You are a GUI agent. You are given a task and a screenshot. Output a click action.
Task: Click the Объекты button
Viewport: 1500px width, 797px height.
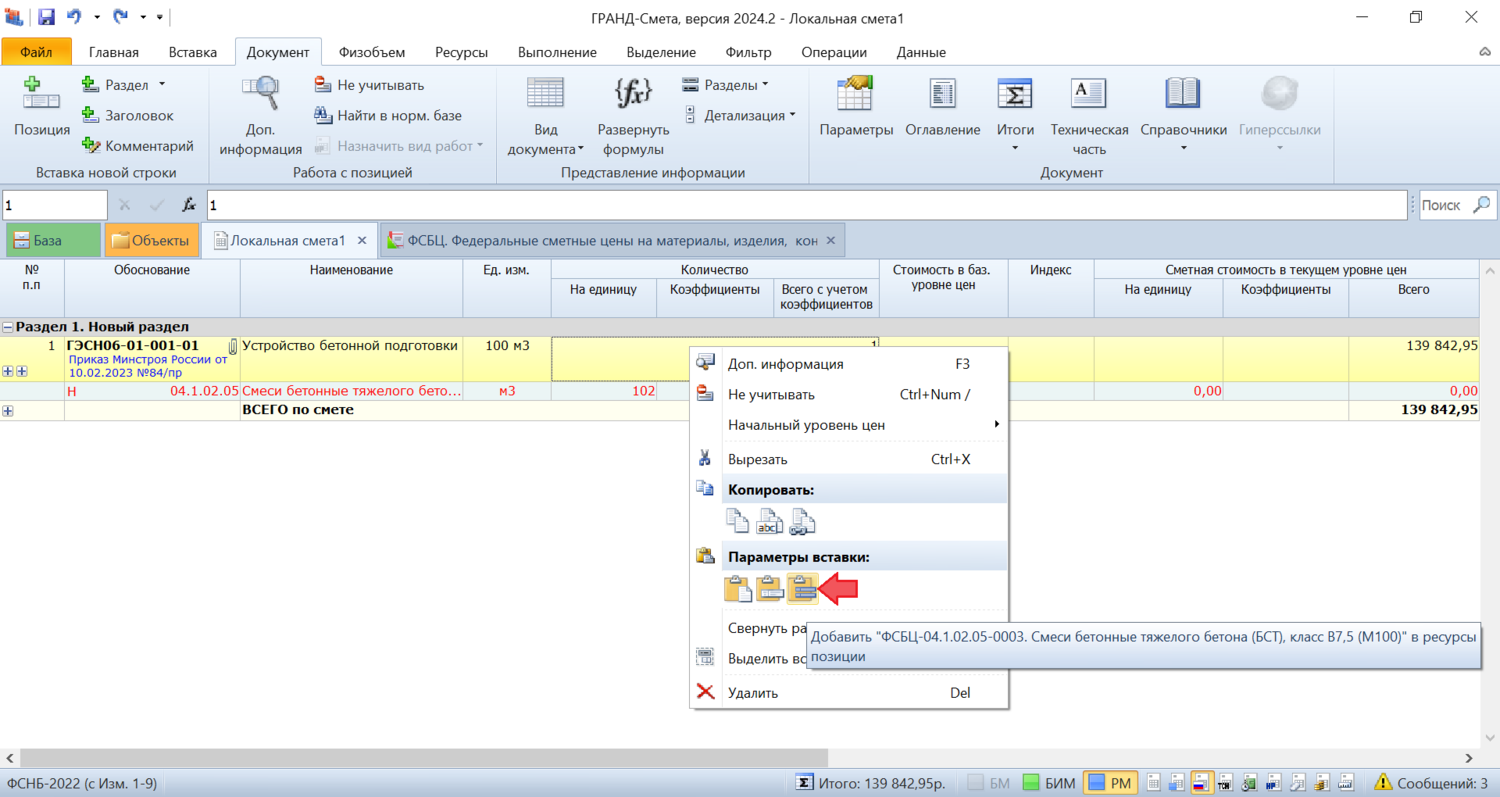[151, 240]
